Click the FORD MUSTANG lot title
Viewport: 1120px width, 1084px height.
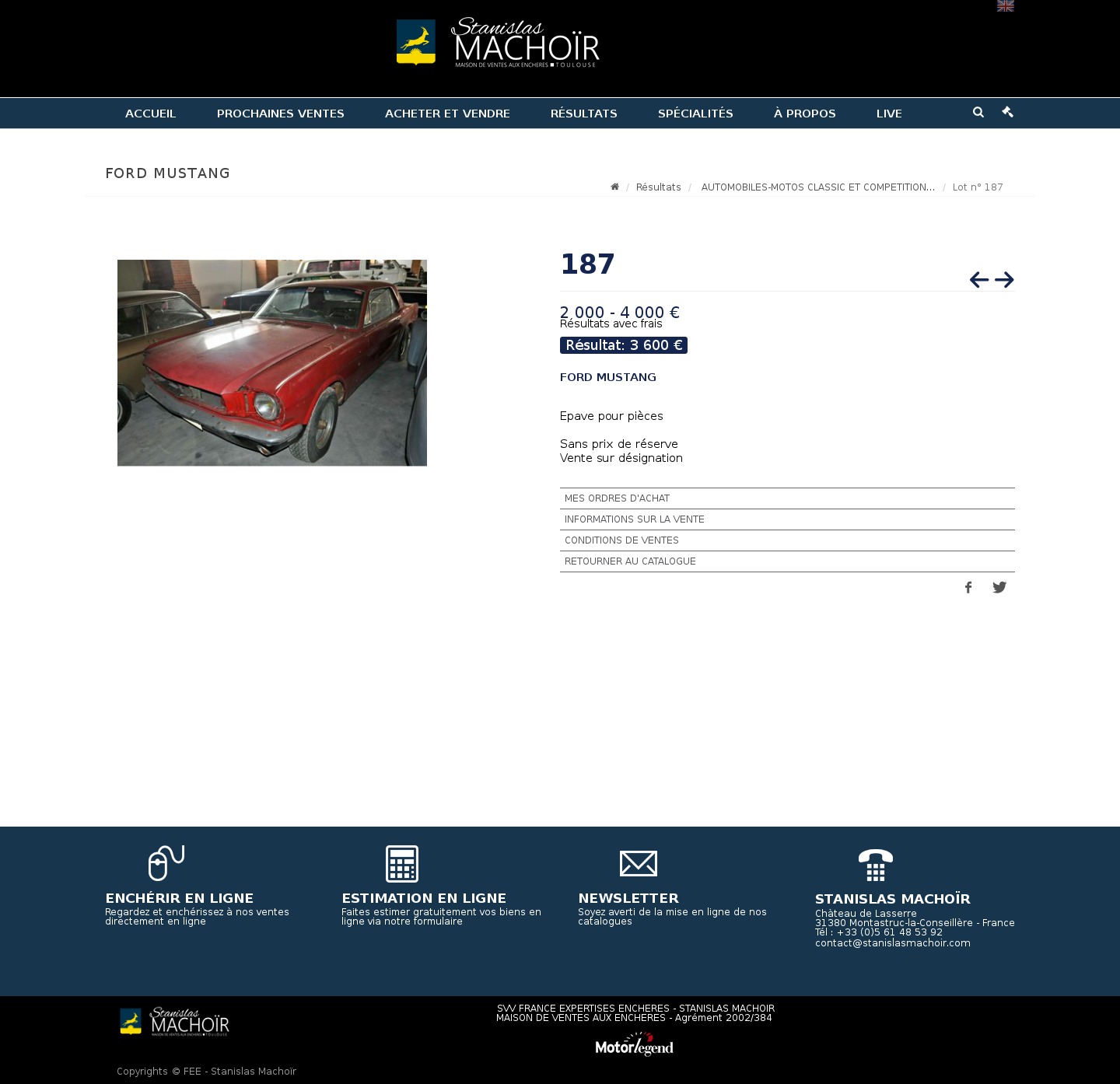tap(608, 377)
